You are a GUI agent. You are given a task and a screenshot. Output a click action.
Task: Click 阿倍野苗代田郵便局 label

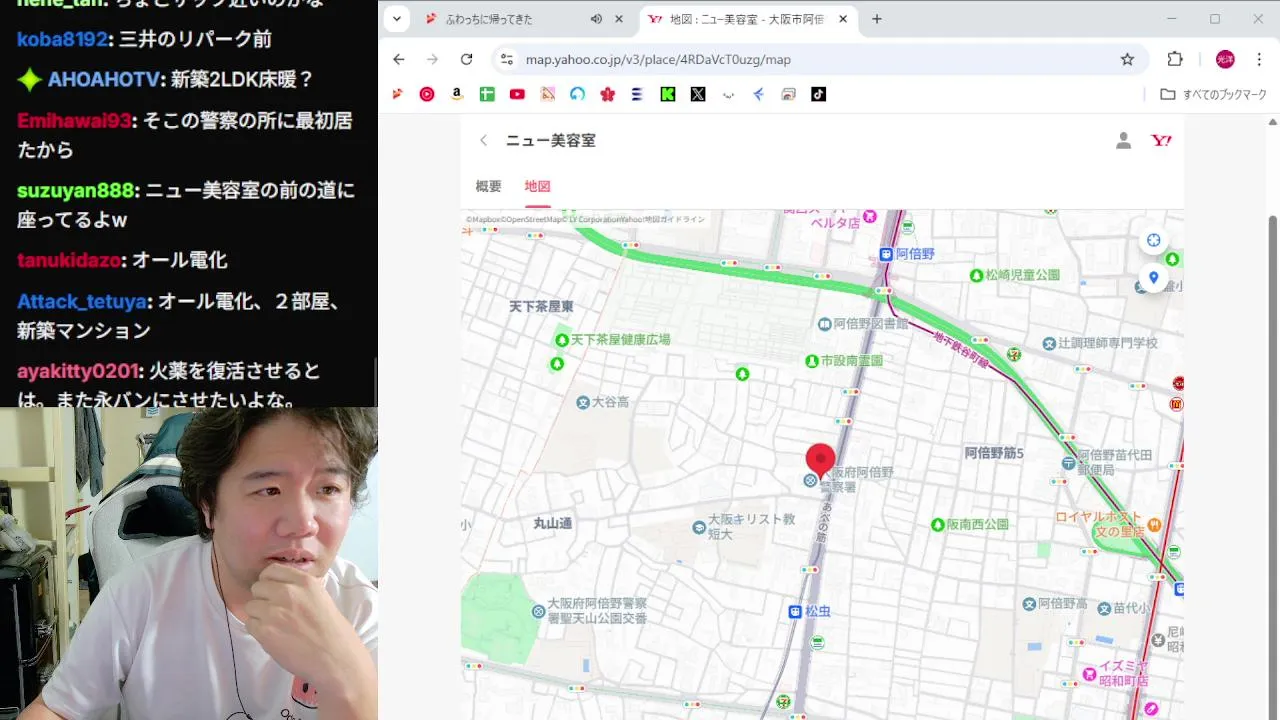tap(1115, 462)
